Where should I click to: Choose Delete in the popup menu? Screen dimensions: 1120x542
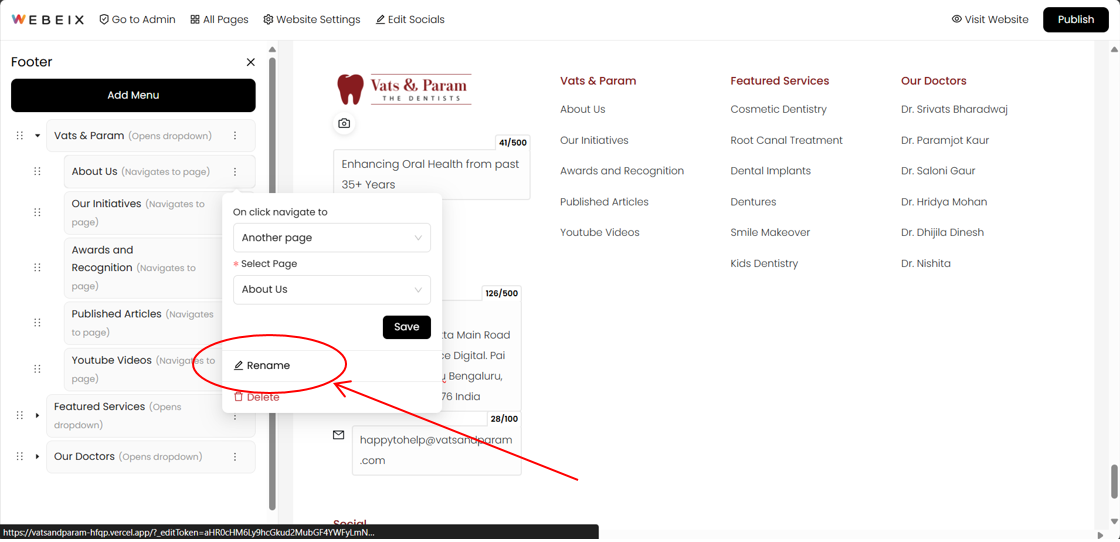(x=256, y=397)
